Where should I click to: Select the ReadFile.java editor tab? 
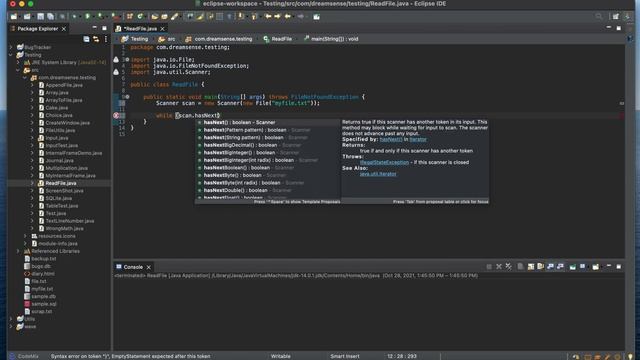click(x=140, y=29)
